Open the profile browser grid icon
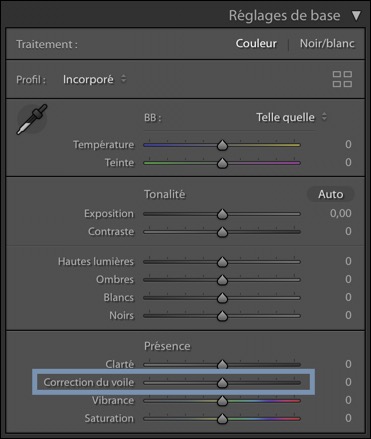This screenshot has width=371, height=439. click(x=342, y=79)
